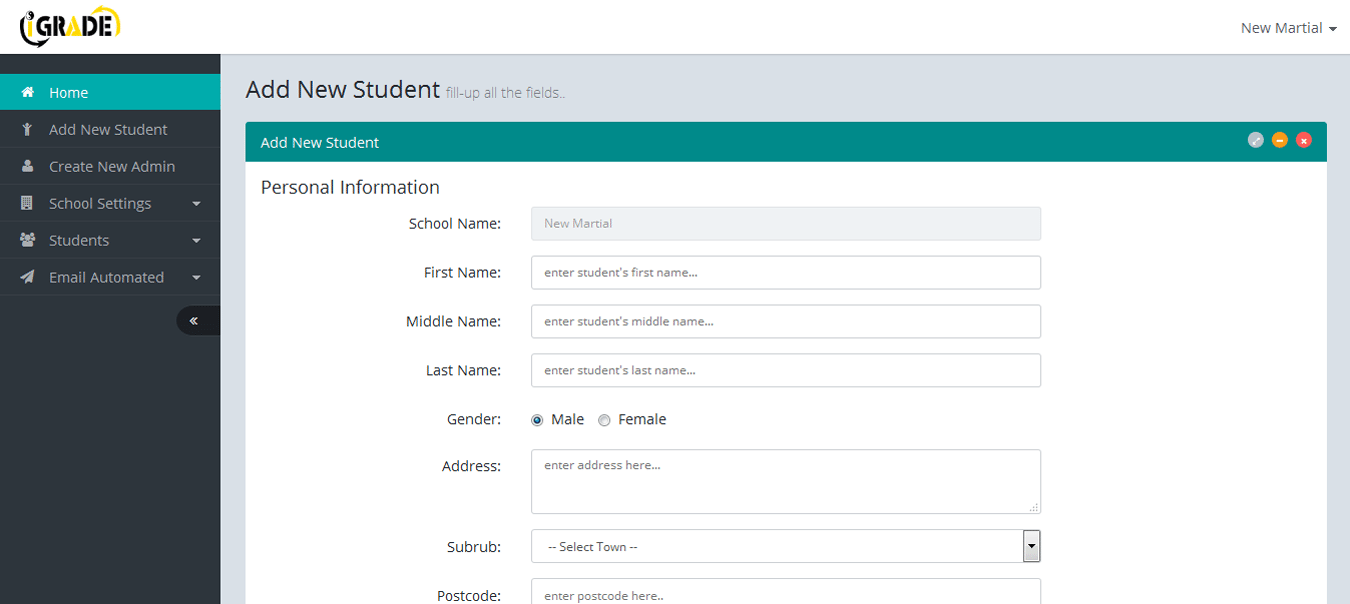The image size is (1350, 604).
Task: Expand the Students submenu arrow
Action: pyautogui.click(x=196, y=241)
